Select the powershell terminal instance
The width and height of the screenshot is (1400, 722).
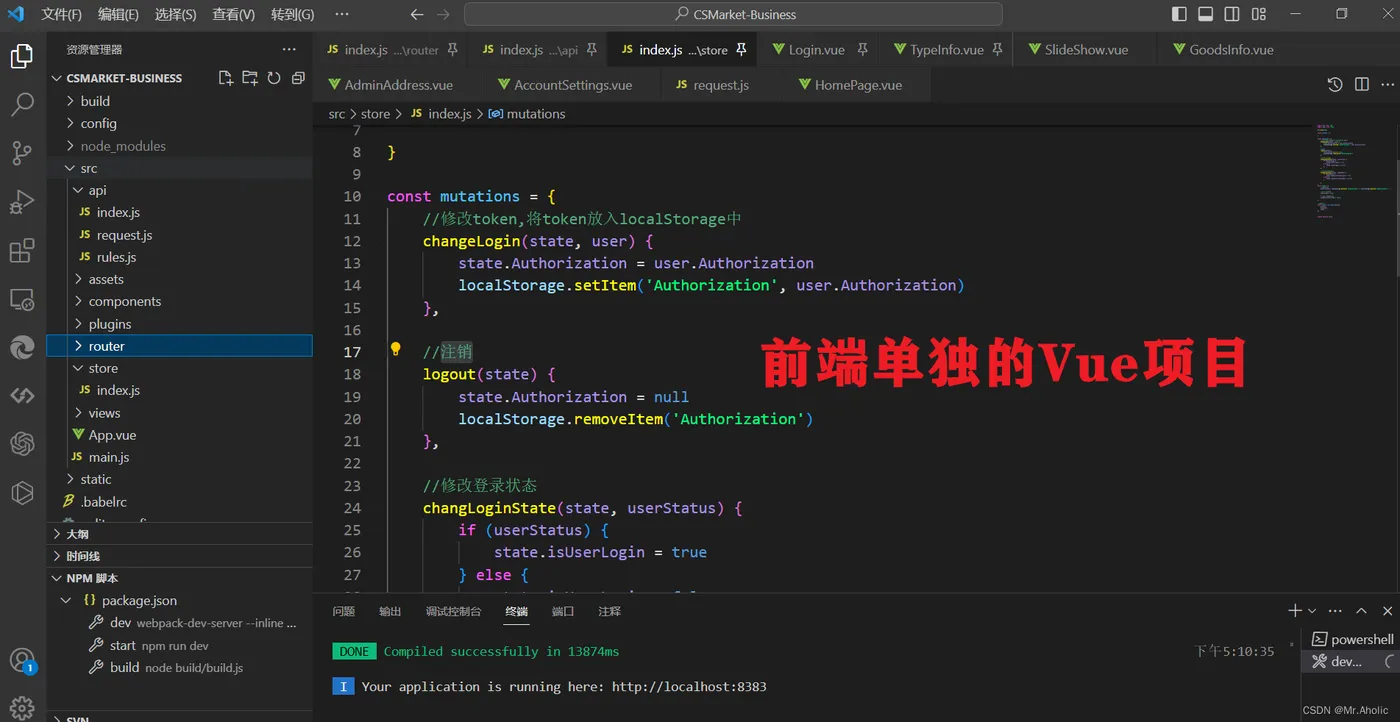tap(1352, 639)
